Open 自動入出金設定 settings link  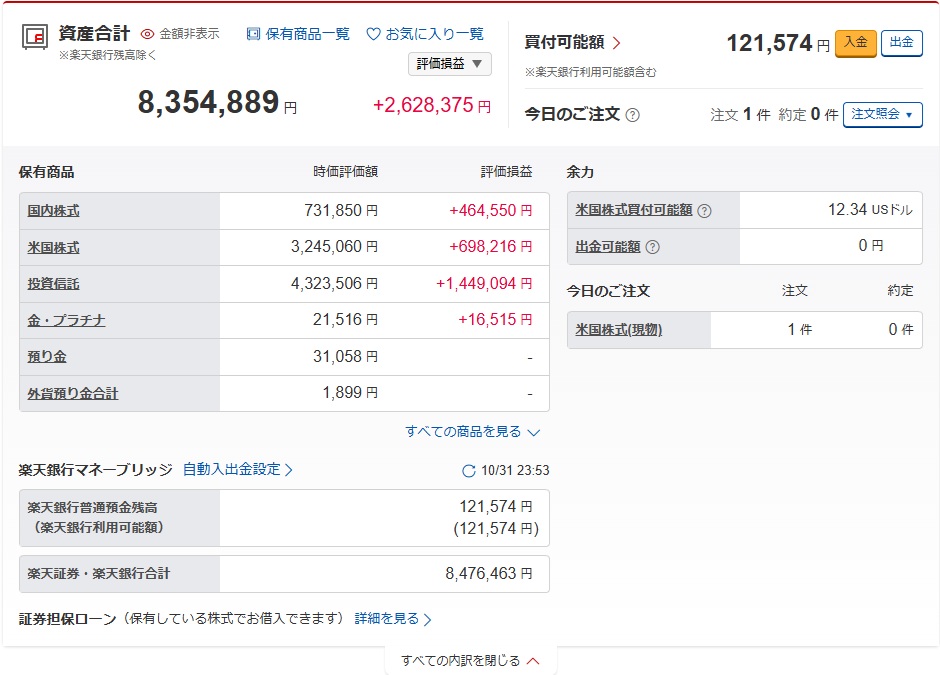pos(237,469)
